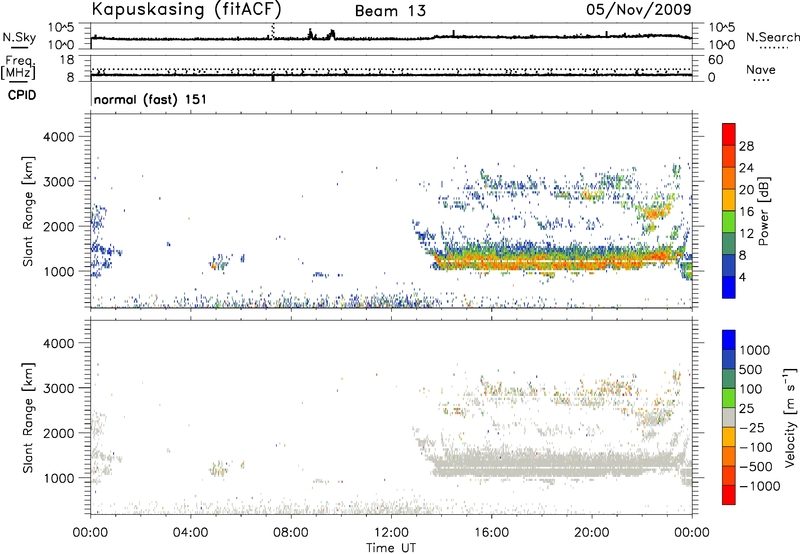Click the -500 label on velocity colorbar
This screenshot has height=554, width=800.
[756, 467]
